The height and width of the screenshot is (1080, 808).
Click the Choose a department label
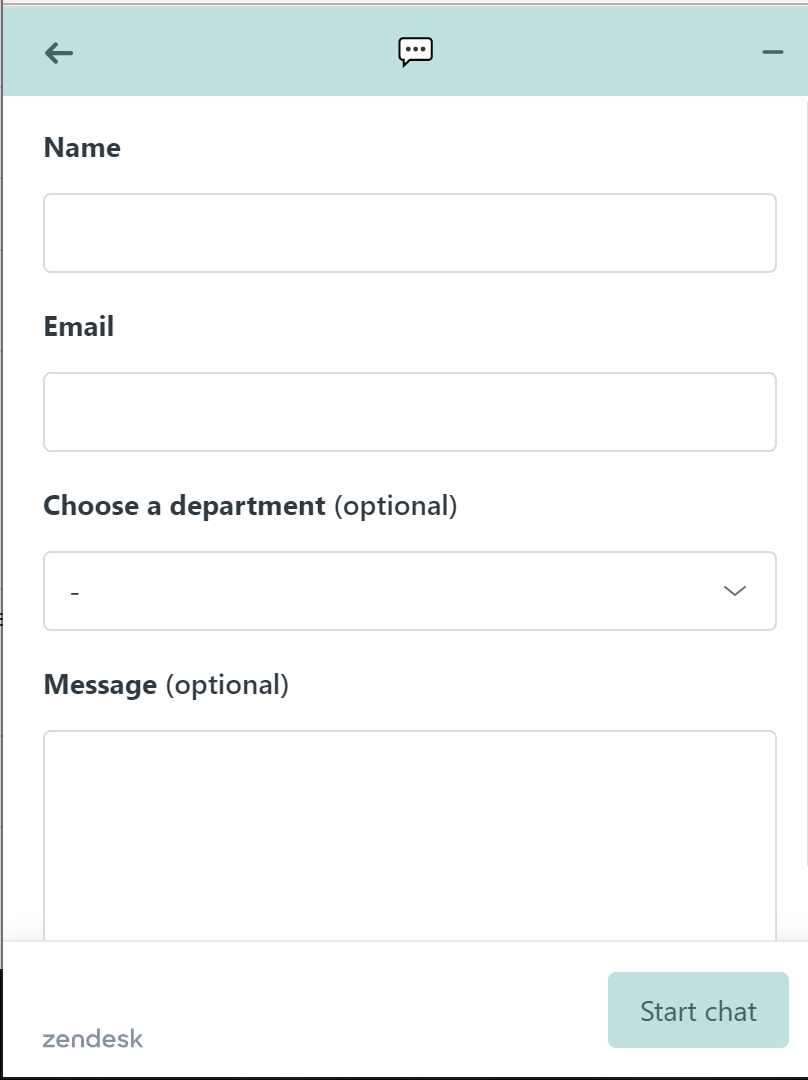pos(185,506)
